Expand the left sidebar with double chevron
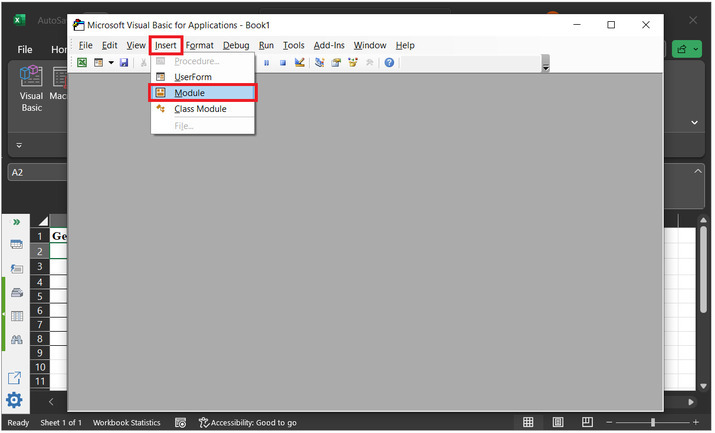715x433 pixels. (16, 221)
